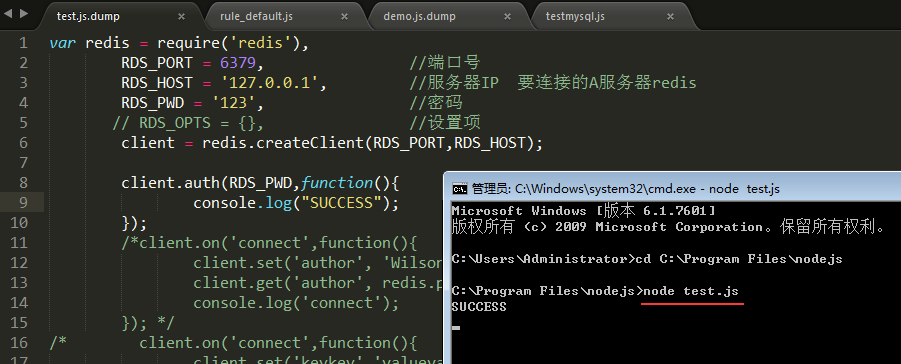Screen dimensions: 901x364
Task: Click redis.createClient in line 6
Action: pos(283,143)
